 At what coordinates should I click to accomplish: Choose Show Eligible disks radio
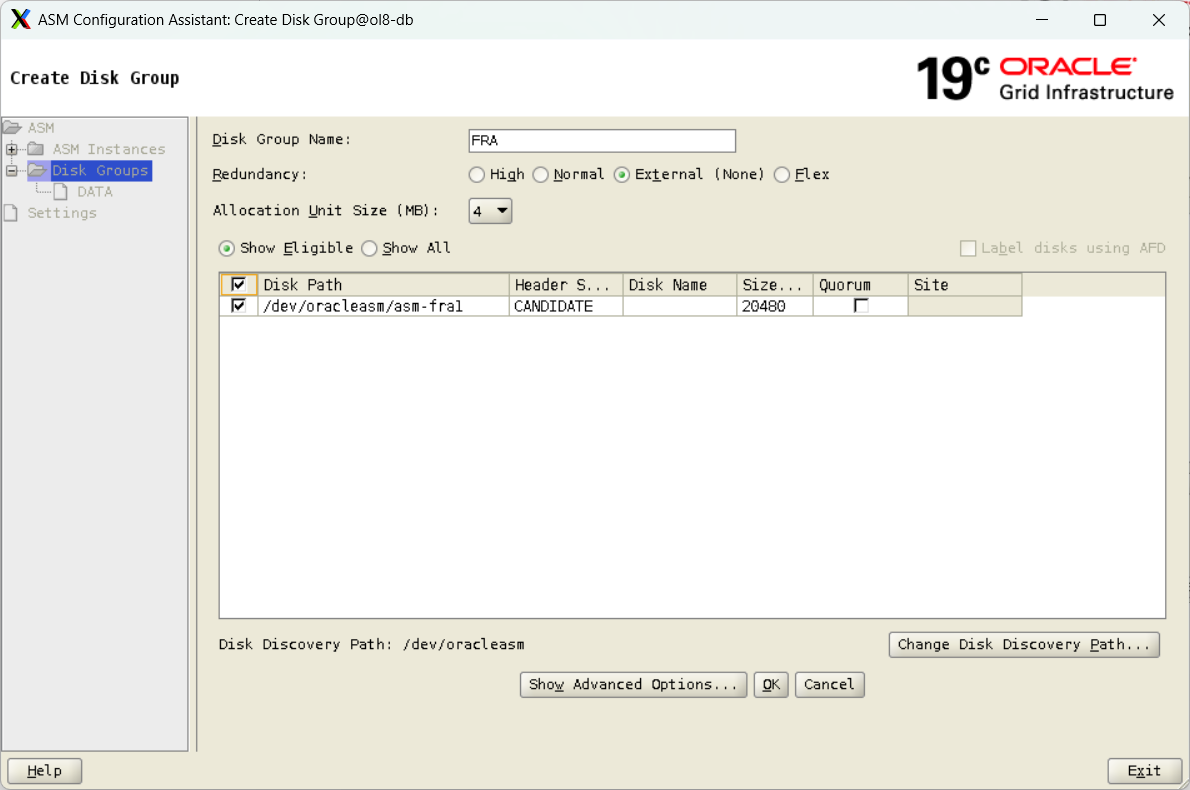(x=226, y=248)
